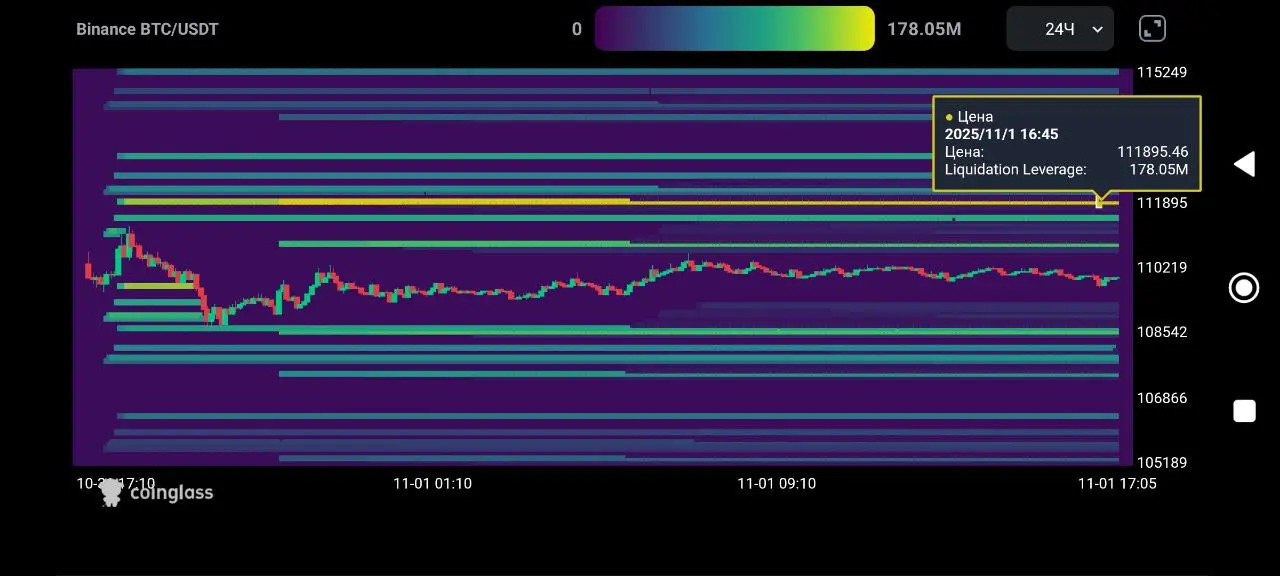Open recent apps with square button
Viewport: 1280px width, 576px height.
1244,411
